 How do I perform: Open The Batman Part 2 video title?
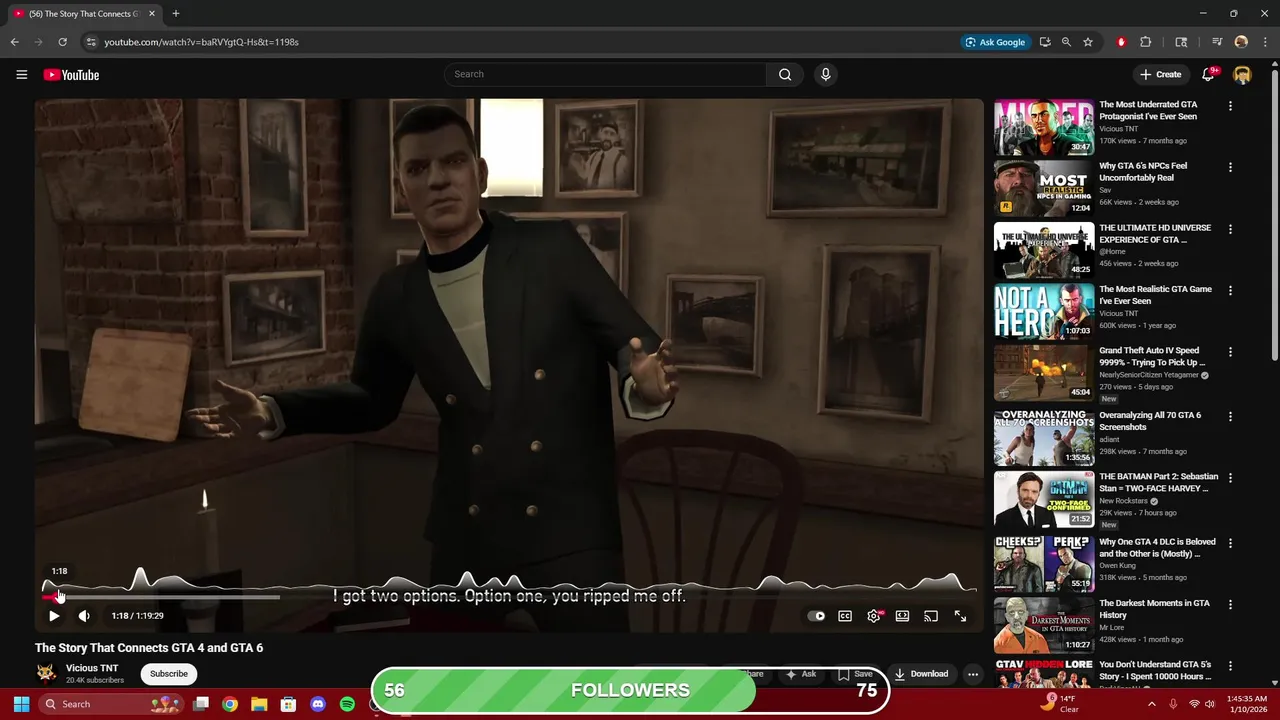(x=1158, y=482)
